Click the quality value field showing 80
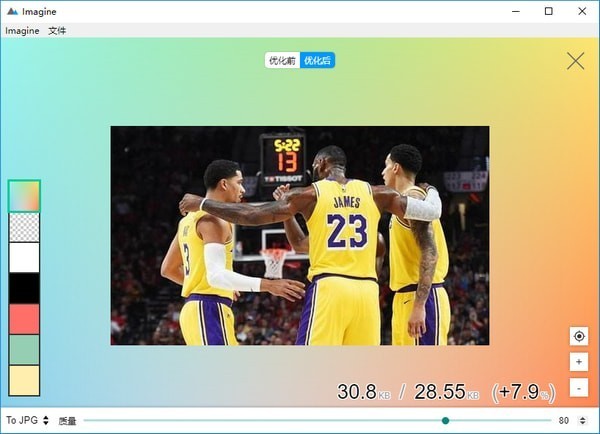 (563, 421)
